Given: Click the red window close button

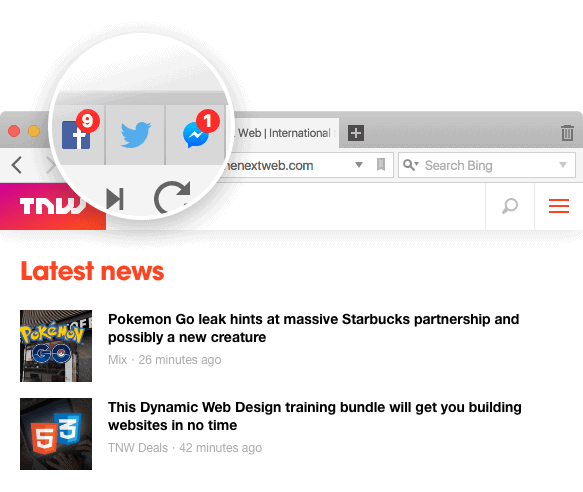Looking at the screenshot, I should point(14,131).
